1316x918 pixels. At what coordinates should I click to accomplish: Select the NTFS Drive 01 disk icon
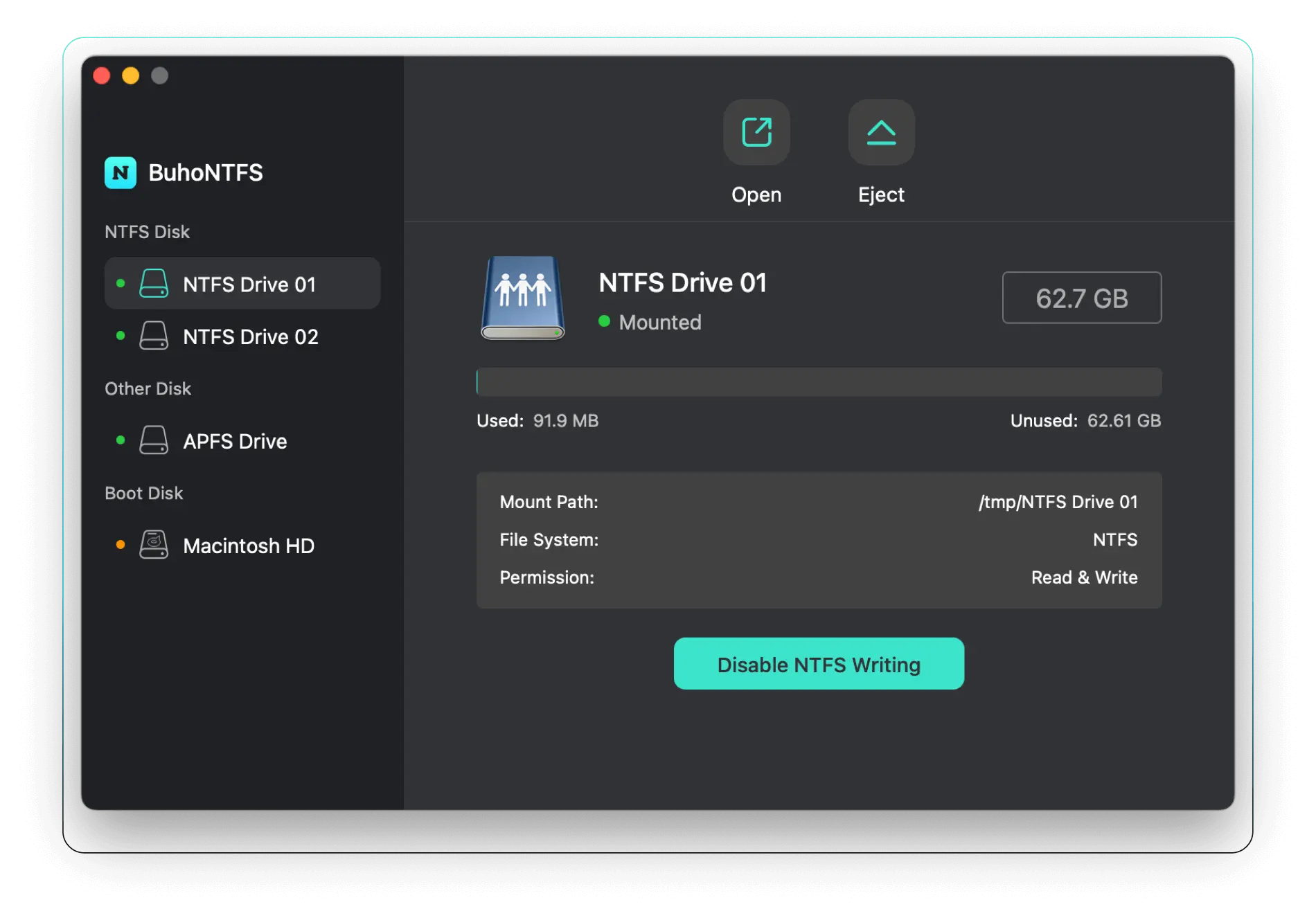(x=155, y=283)
